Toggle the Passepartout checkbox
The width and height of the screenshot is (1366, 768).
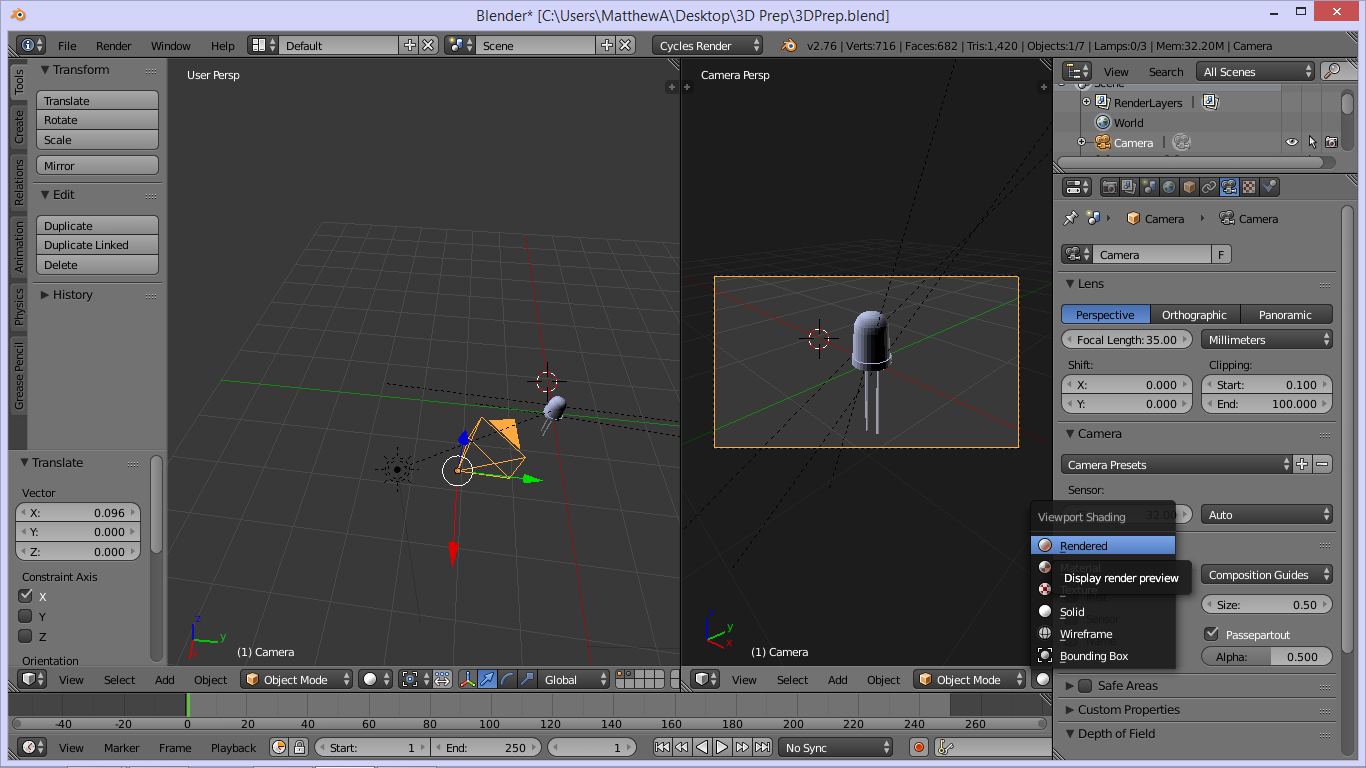(1212, 634)
